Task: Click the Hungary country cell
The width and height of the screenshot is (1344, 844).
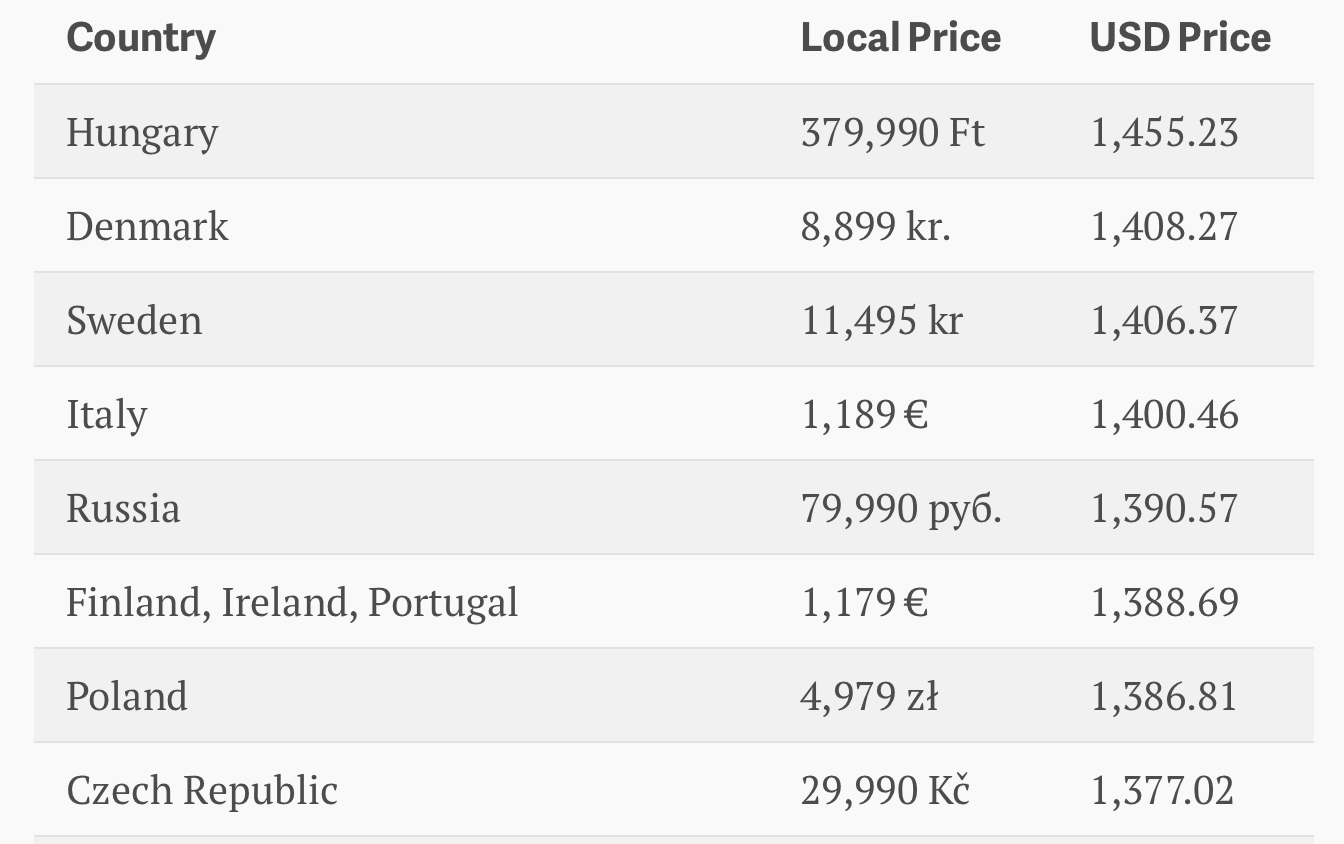Action: coord(142,133)
